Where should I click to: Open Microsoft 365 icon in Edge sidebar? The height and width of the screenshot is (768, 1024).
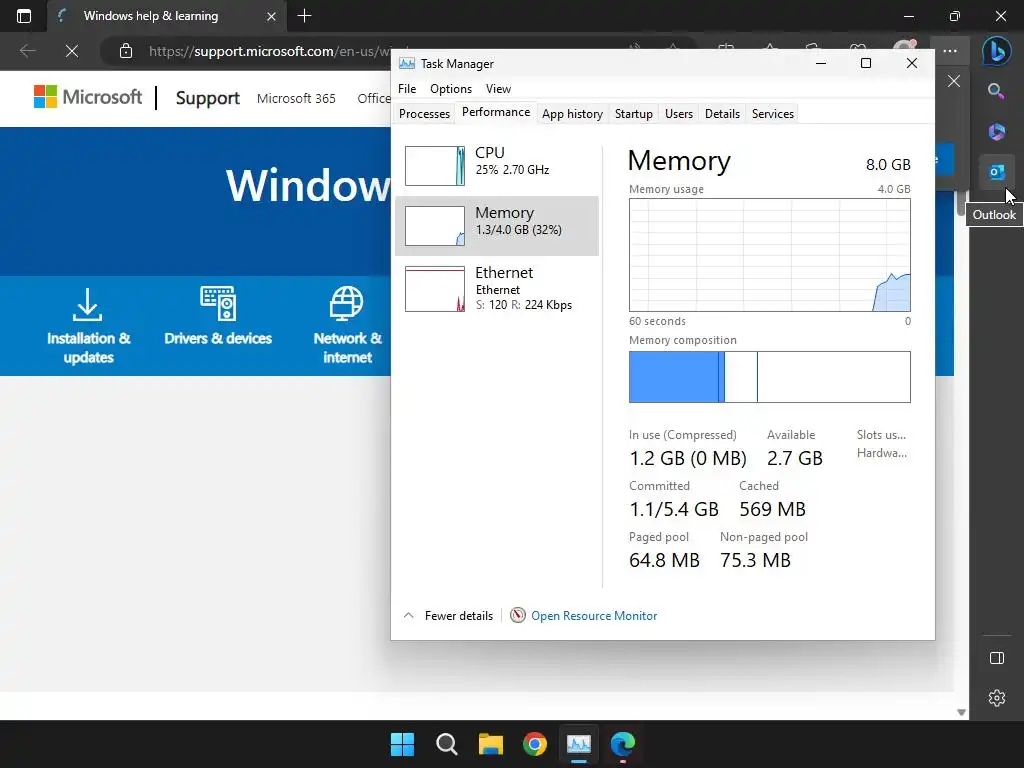(997, 131)
